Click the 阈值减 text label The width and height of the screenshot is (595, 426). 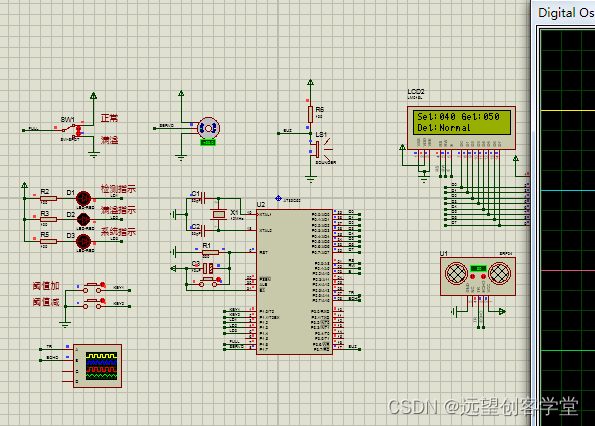point(46,302)
